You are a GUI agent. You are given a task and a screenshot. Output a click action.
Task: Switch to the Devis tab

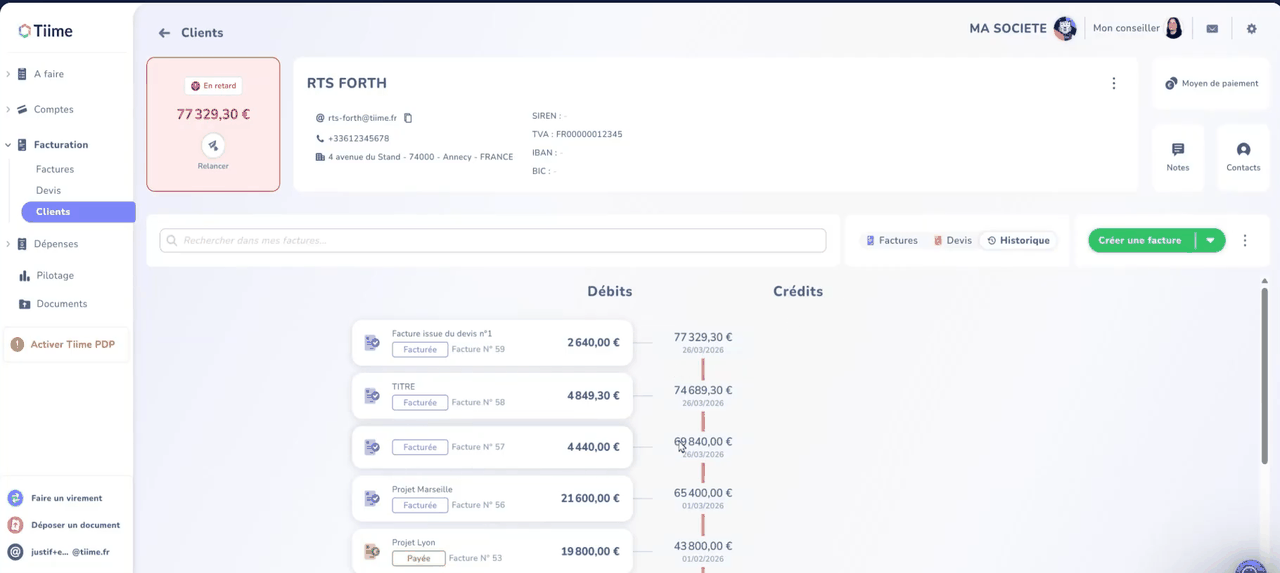pos(952,241)
